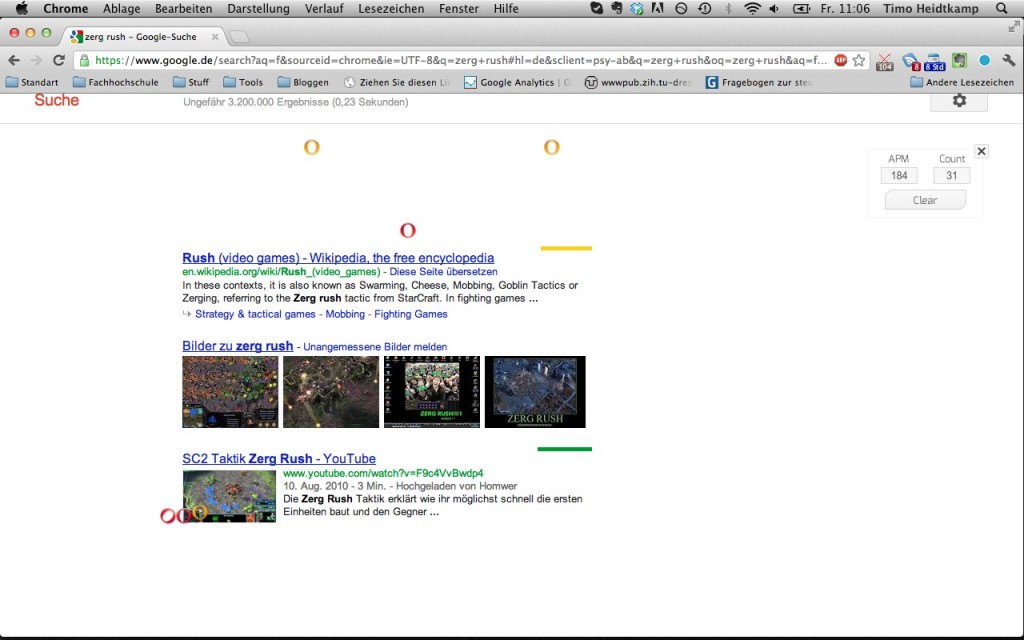Click the APM value field showing 184

coord(899,176)
